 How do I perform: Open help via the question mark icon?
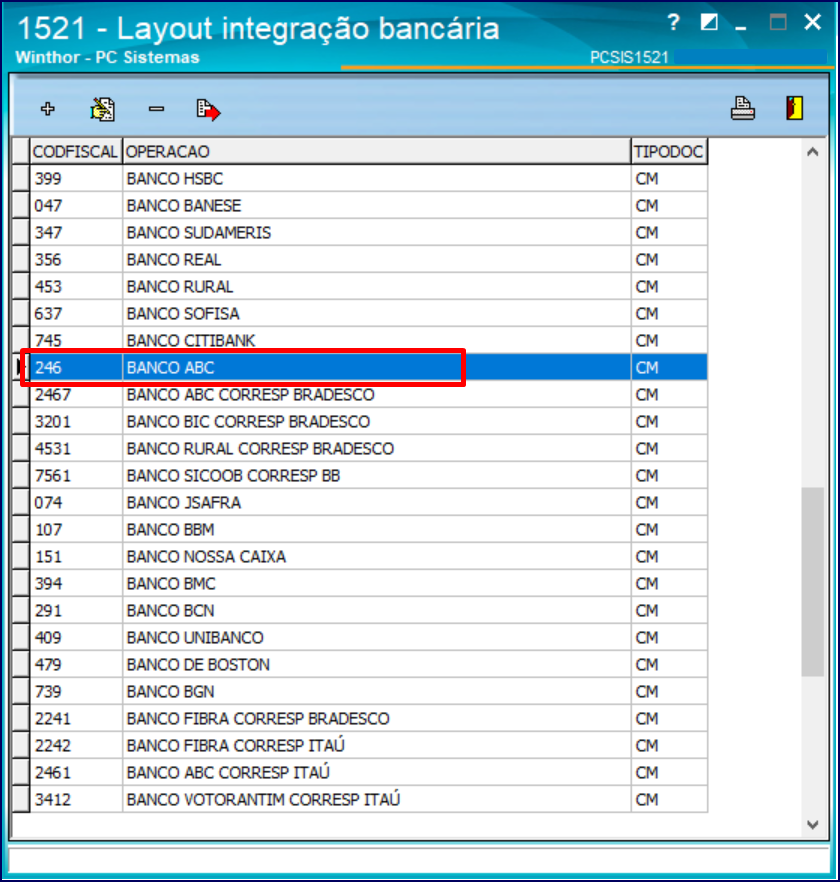click(x=673, y=22)
